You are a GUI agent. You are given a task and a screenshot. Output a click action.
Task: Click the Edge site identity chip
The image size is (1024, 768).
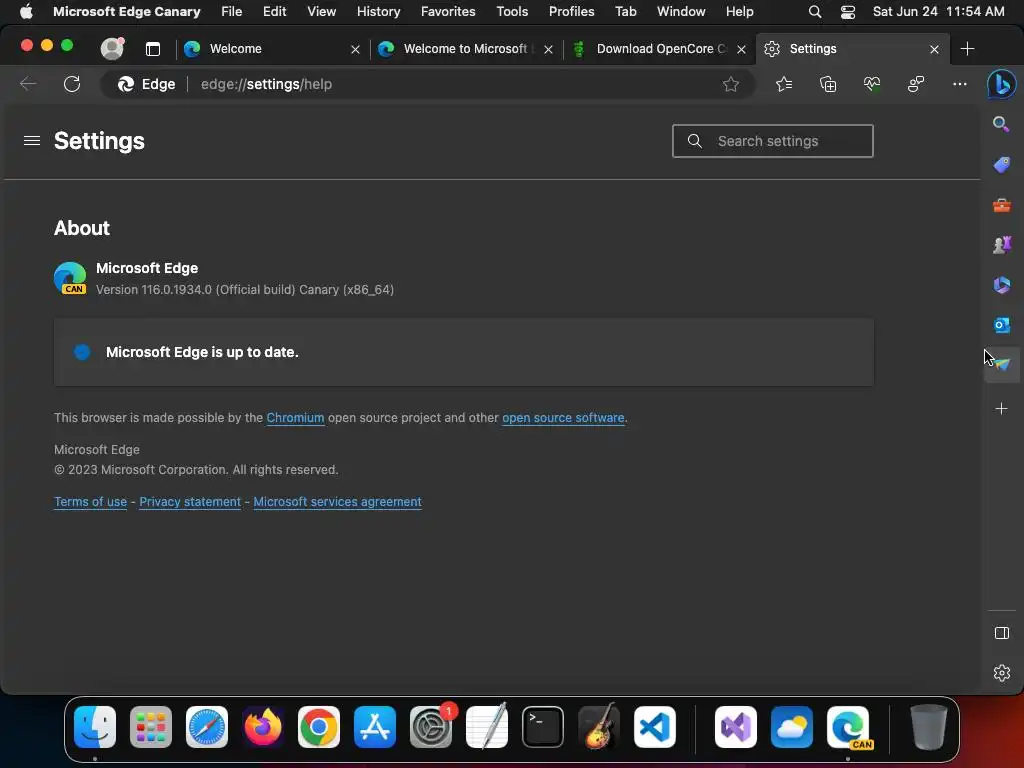(146, 84)
